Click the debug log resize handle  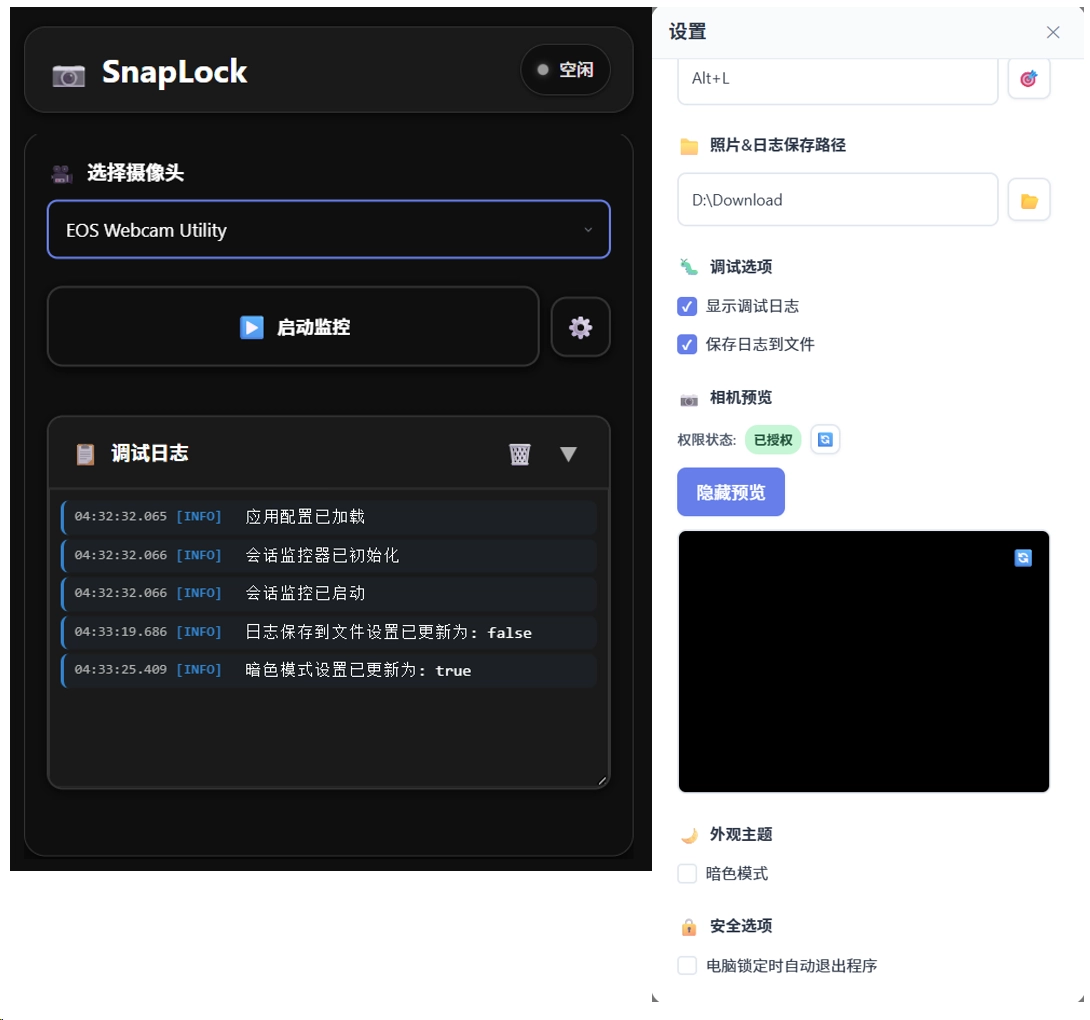602,781
